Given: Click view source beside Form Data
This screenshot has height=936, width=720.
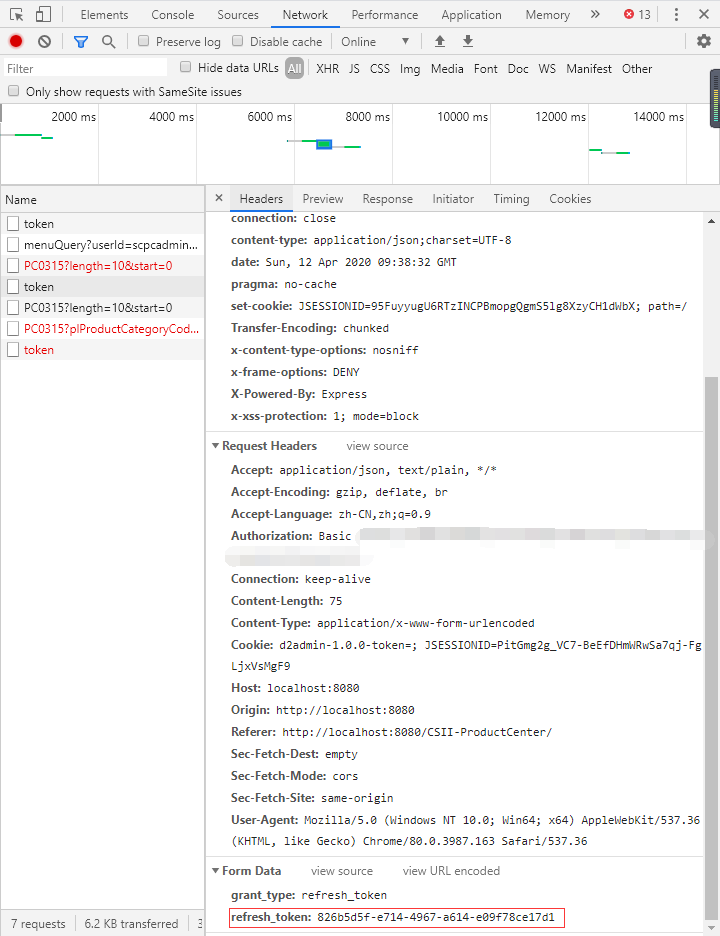Looking at the screenshot, I should click(x=341, y=871).
